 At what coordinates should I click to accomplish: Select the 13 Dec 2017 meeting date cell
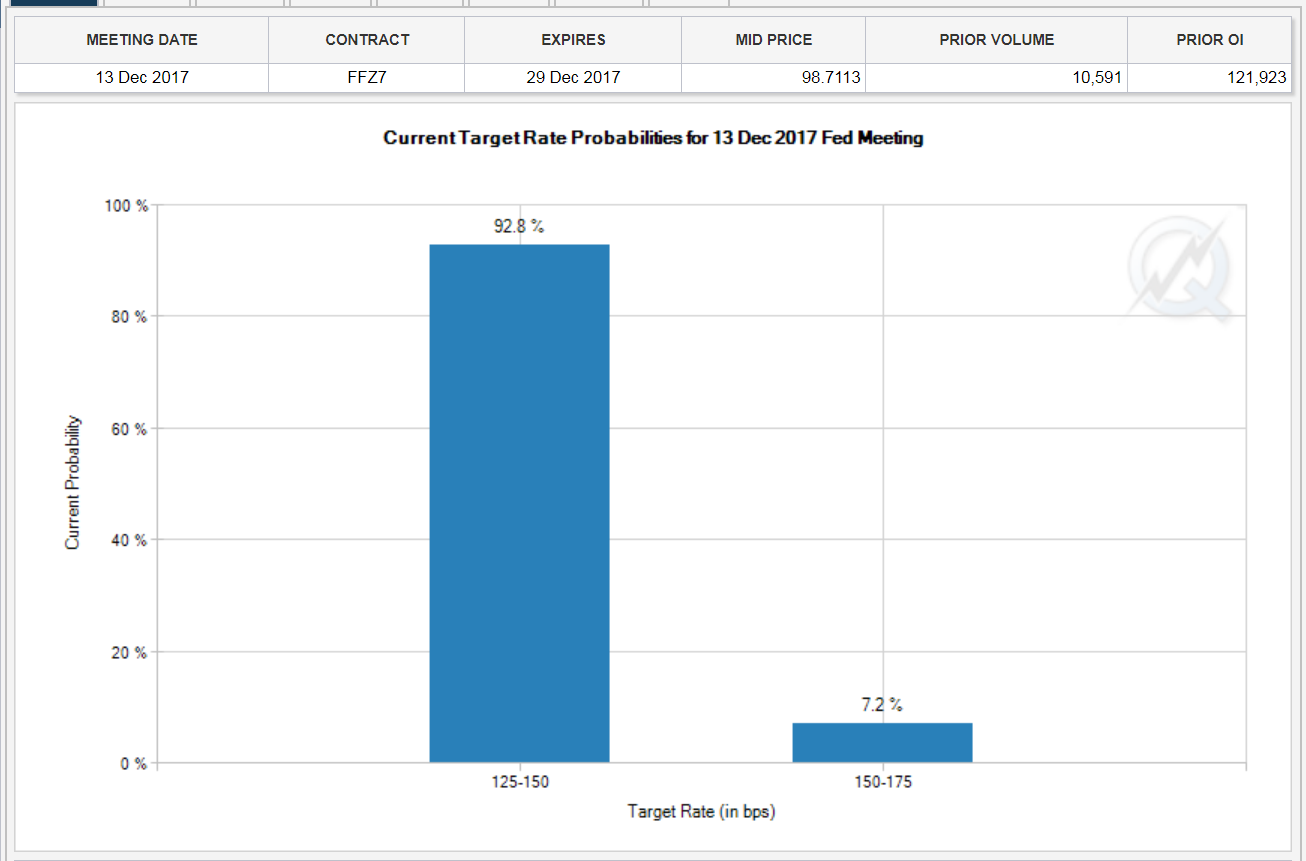[142, 77]
